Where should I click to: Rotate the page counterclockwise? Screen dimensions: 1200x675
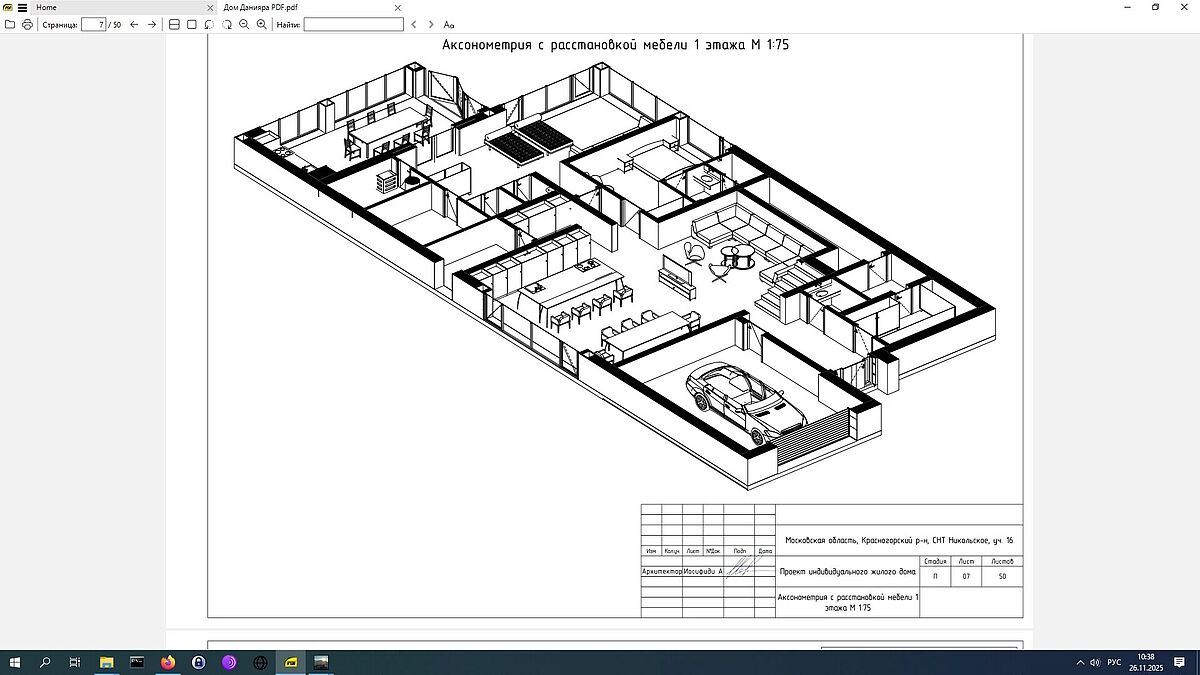tap(210, 24)
